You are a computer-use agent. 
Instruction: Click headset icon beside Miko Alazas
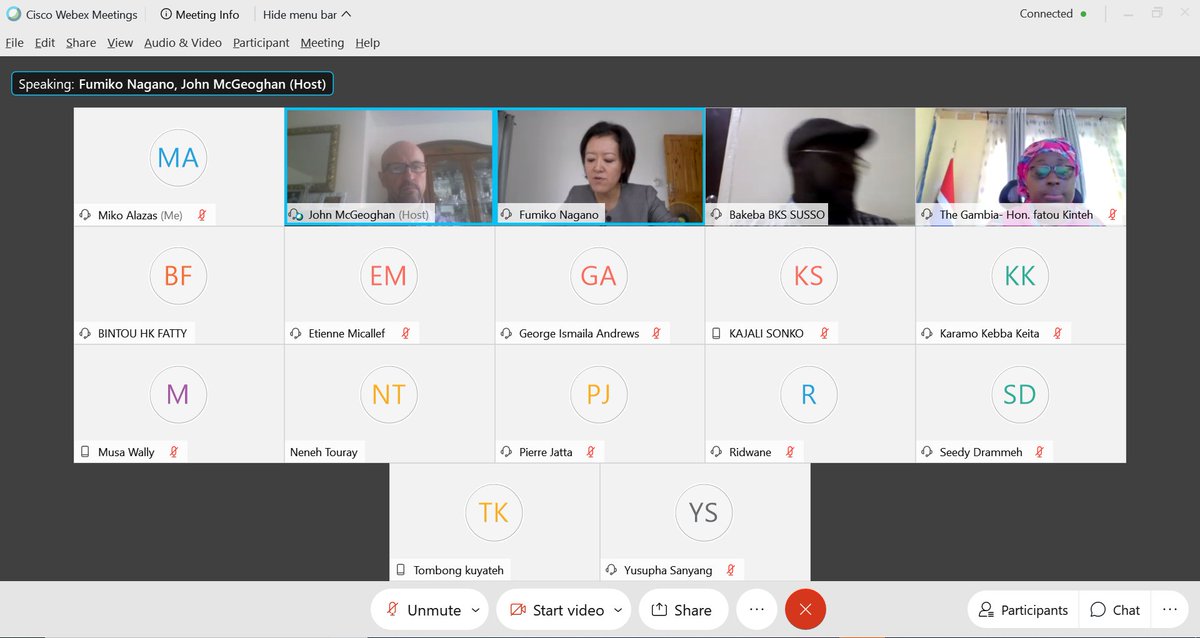[86, 215]
